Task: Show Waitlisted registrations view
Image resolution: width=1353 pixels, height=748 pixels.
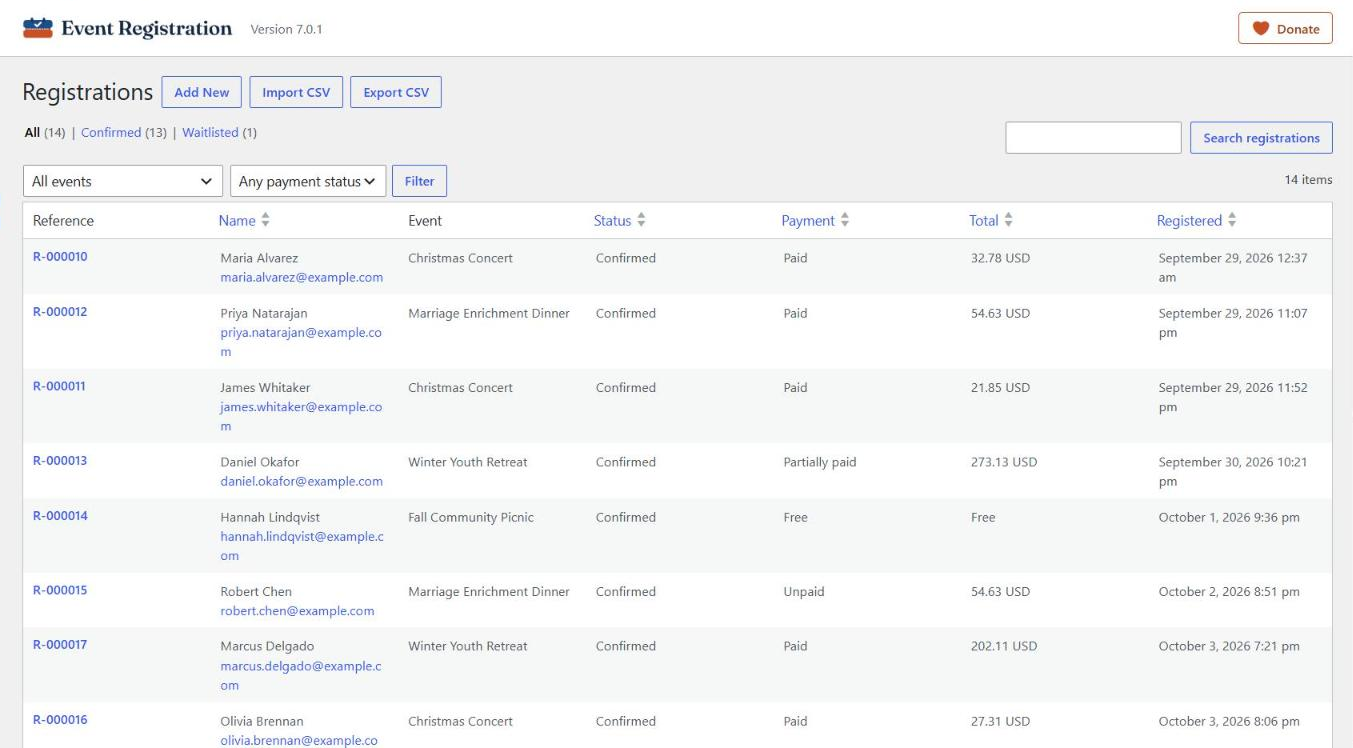Action: (x=211, y=132)
